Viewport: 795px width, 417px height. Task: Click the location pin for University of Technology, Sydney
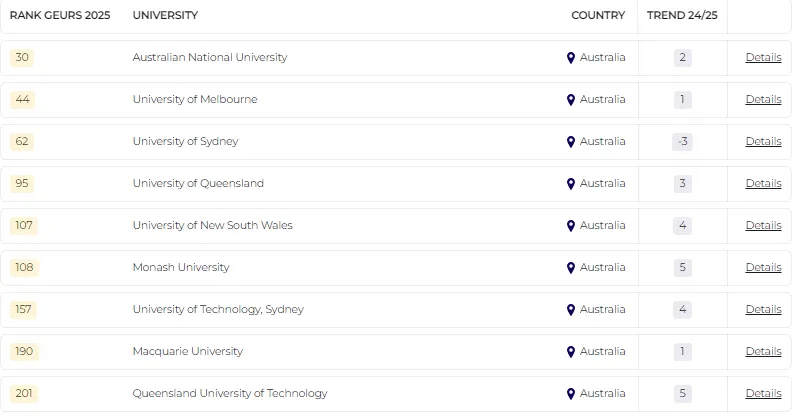pos(571,310)
